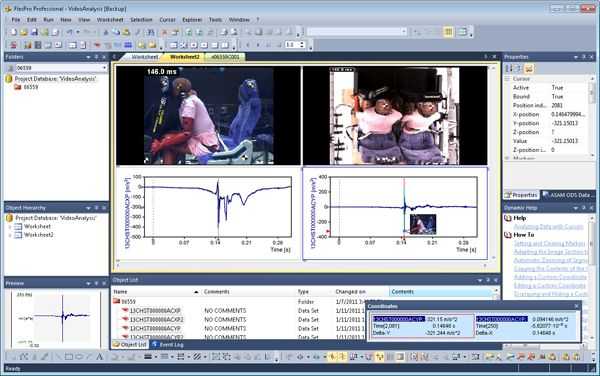Select the Rectangle drawing tool
This screenshot has width=600, height=376.
pos(69,357)
